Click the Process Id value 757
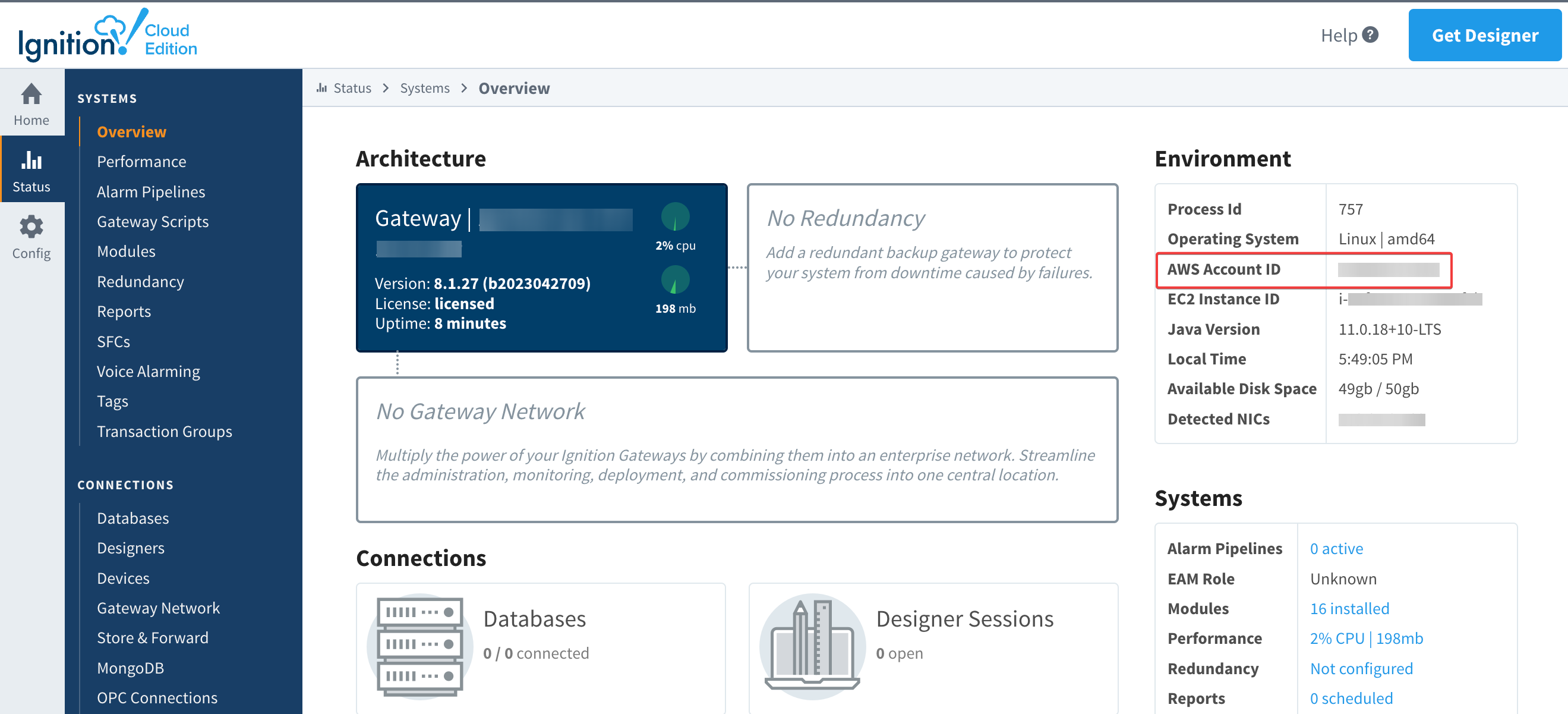This screenshot has height=714, width=1568. point(1350,209)
